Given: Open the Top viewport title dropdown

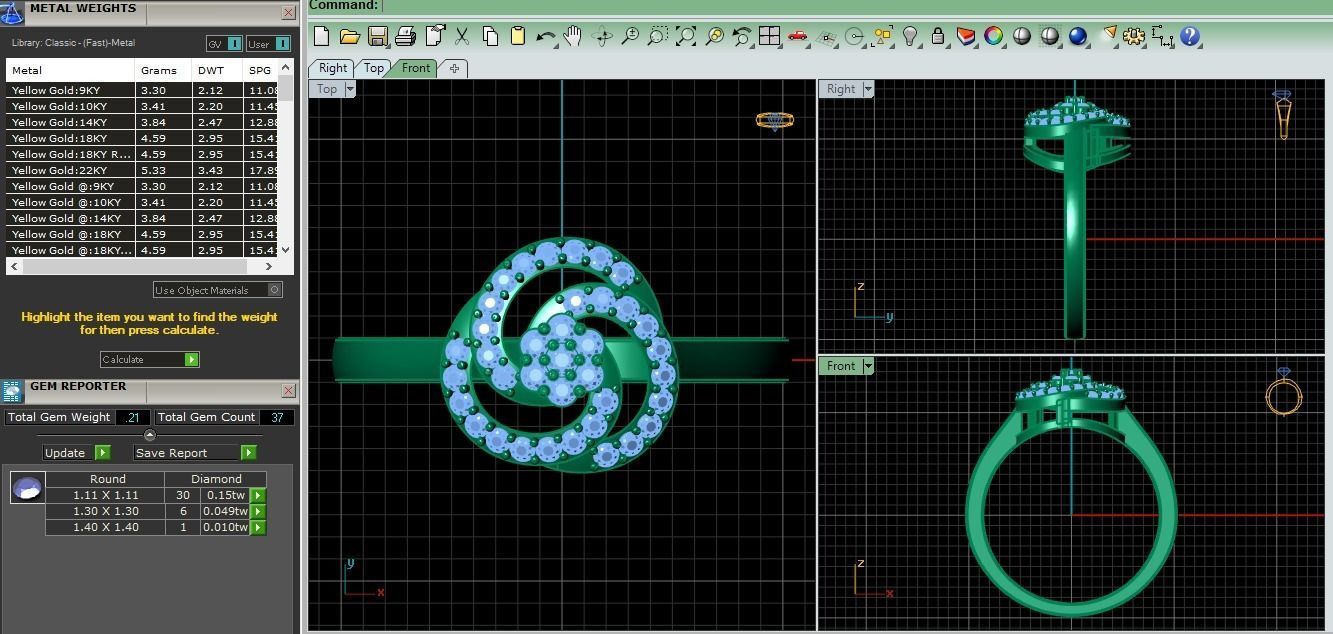Looking at the screenshot, I should (x=350, y=89).
